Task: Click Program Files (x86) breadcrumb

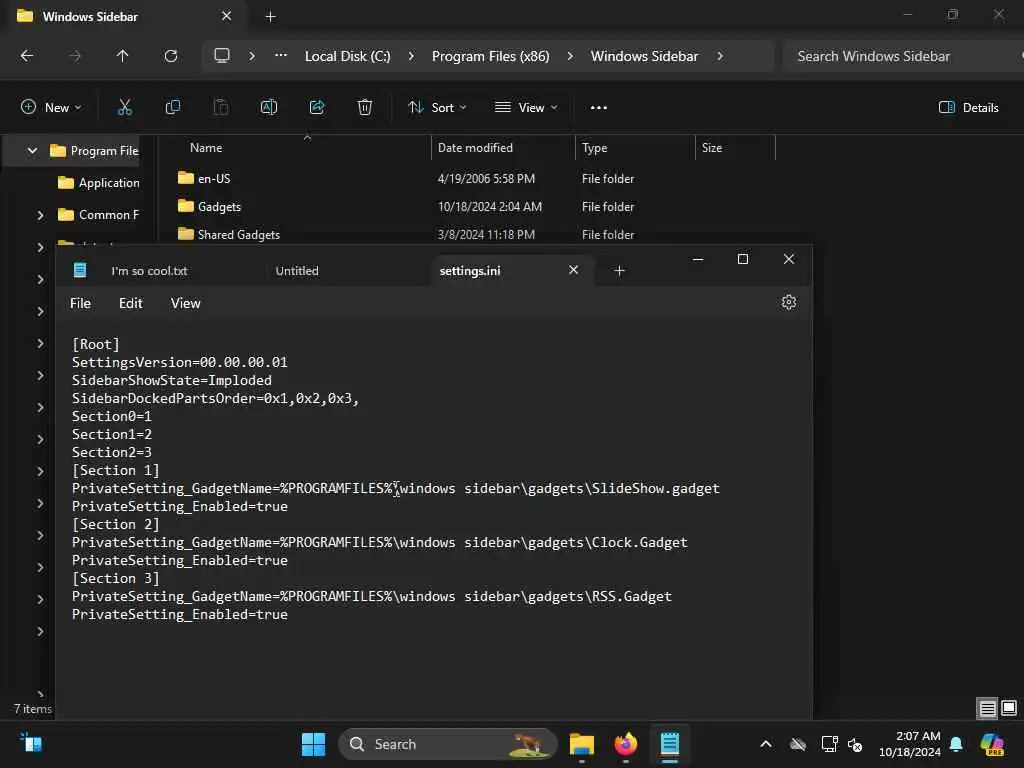Action: (x=490, y=56)
